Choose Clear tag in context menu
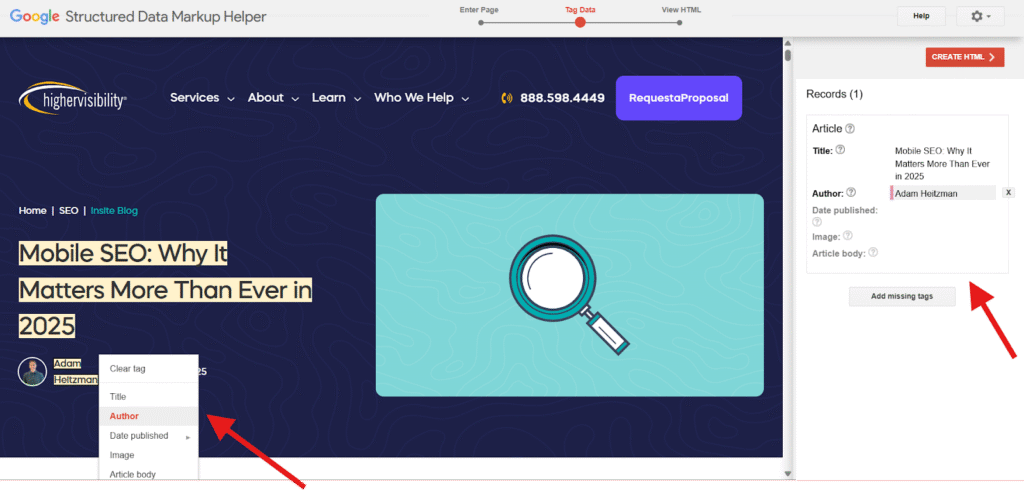The width and height of the screenshot is (1024, 490). [x=148, y=368]
